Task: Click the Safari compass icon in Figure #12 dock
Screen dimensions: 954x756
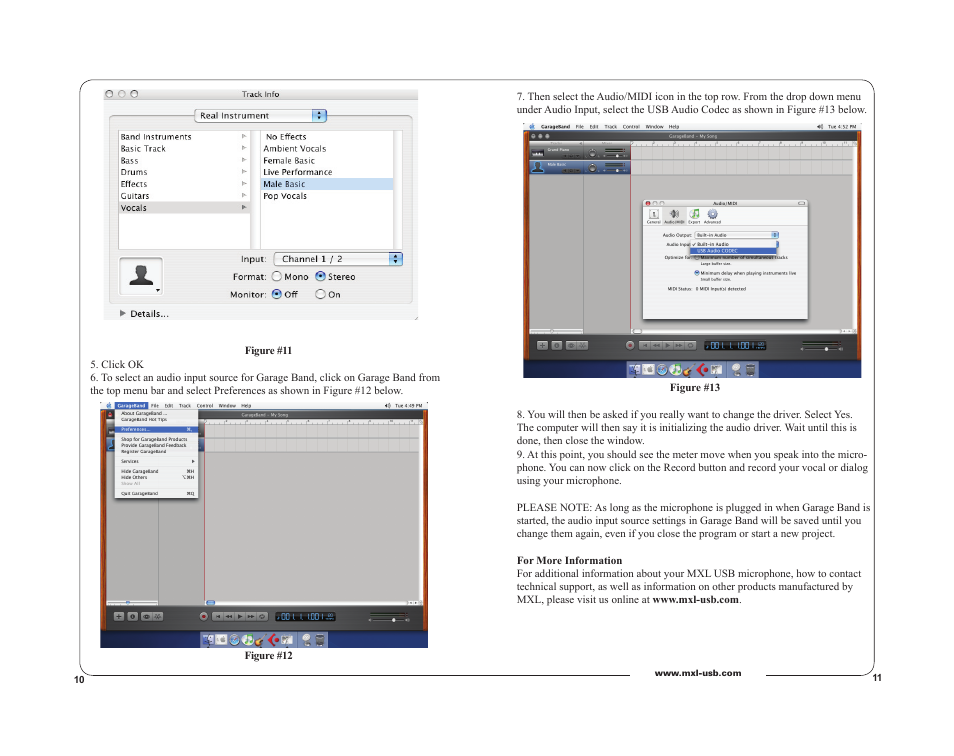Action: tap(234, 639)
